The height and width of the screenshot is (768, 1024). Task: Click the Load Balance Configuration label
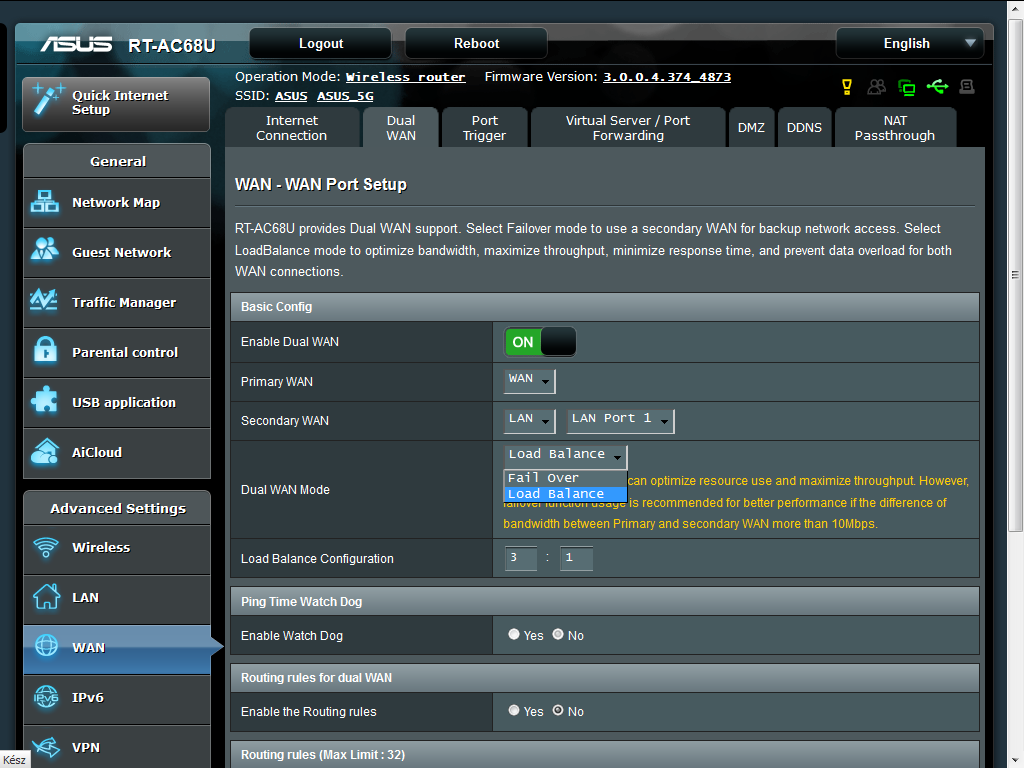click(x=317, y=558)
